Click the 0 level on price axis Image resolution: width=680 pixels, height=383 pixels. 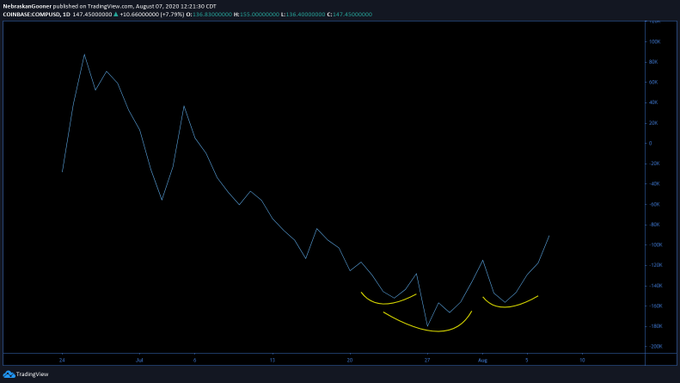pos(651,143)
